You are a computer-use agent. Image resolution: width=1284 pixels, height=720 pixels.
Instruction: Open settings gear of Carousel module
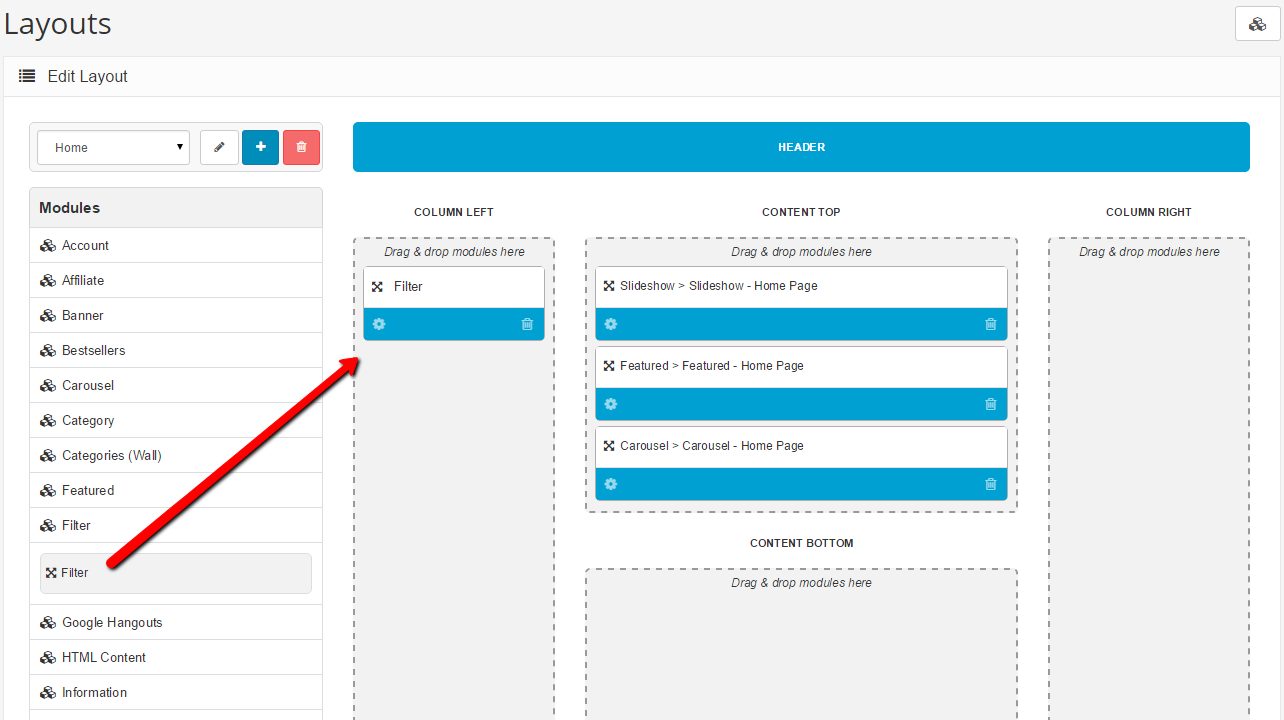[611, 484]
